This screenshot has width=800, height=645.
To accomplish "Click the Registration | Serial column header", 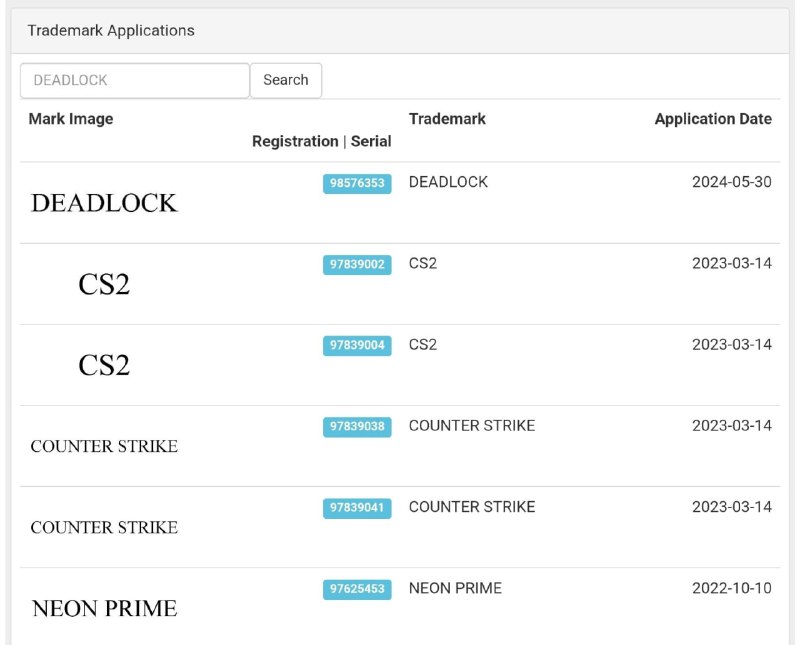I will point(321,142).
